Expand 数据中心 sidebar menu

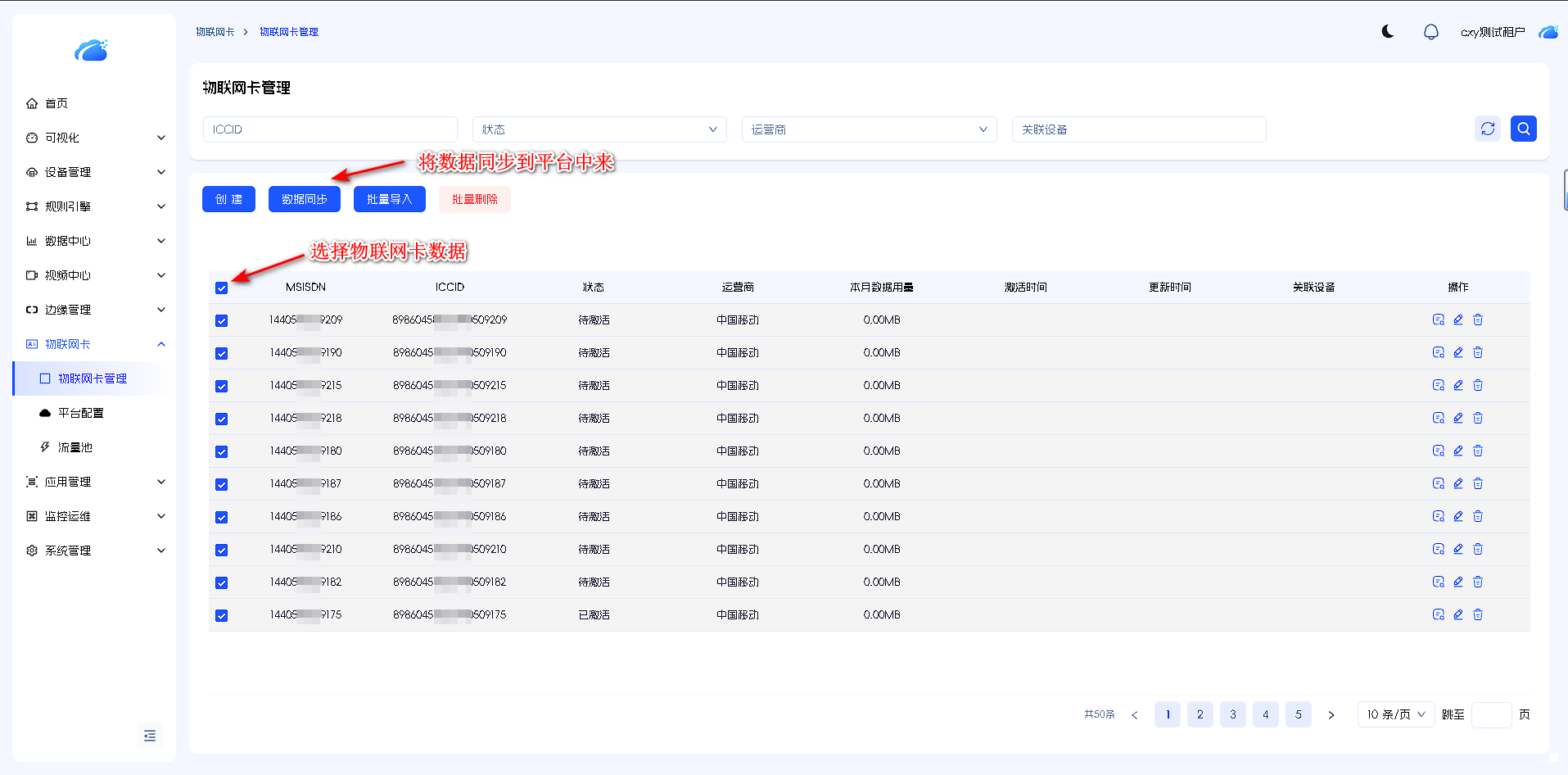(95, 241)
